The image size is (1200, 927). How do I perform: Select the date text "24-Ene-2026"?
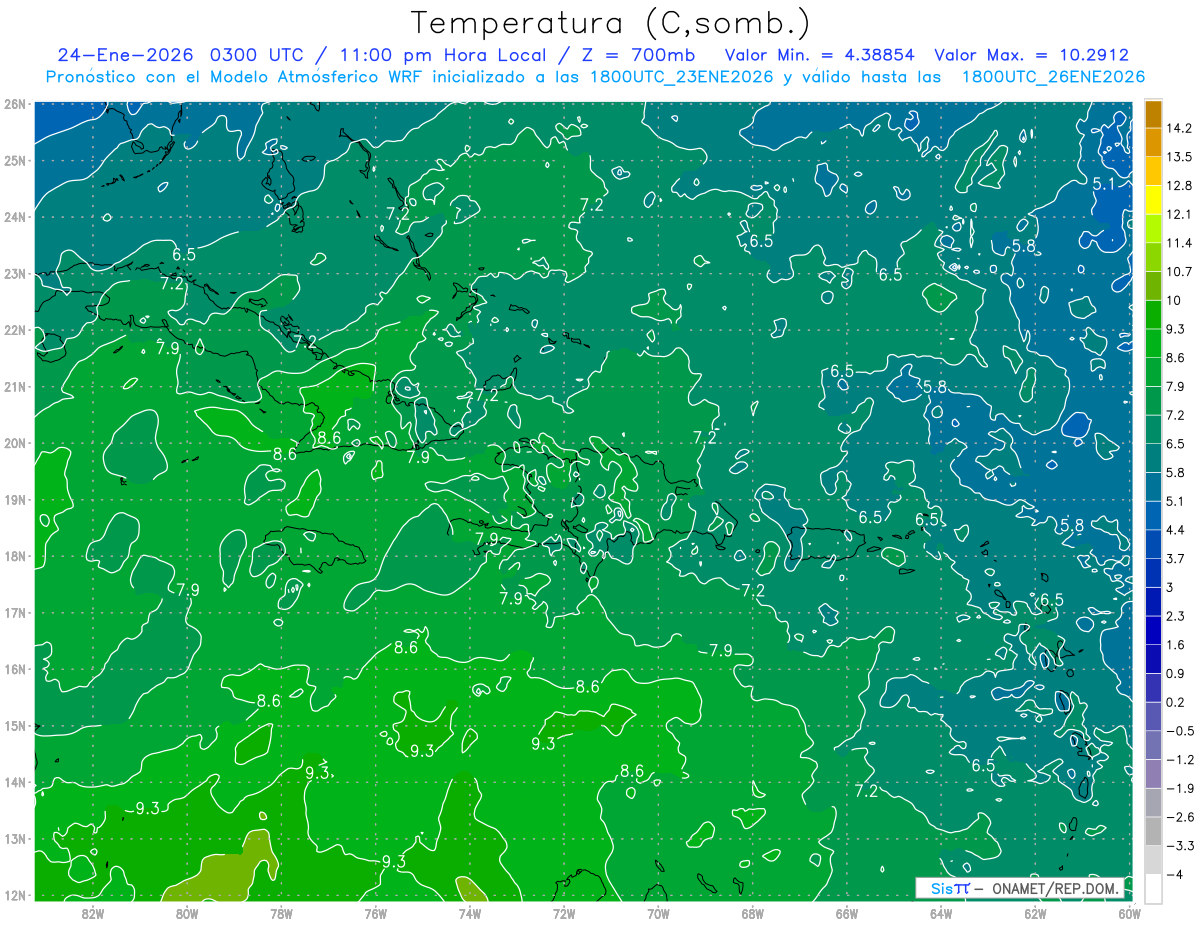125,55
